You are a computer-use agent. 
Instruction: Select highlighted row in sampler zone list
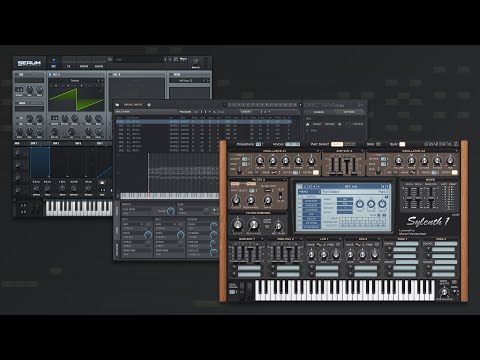pos(204,122)
